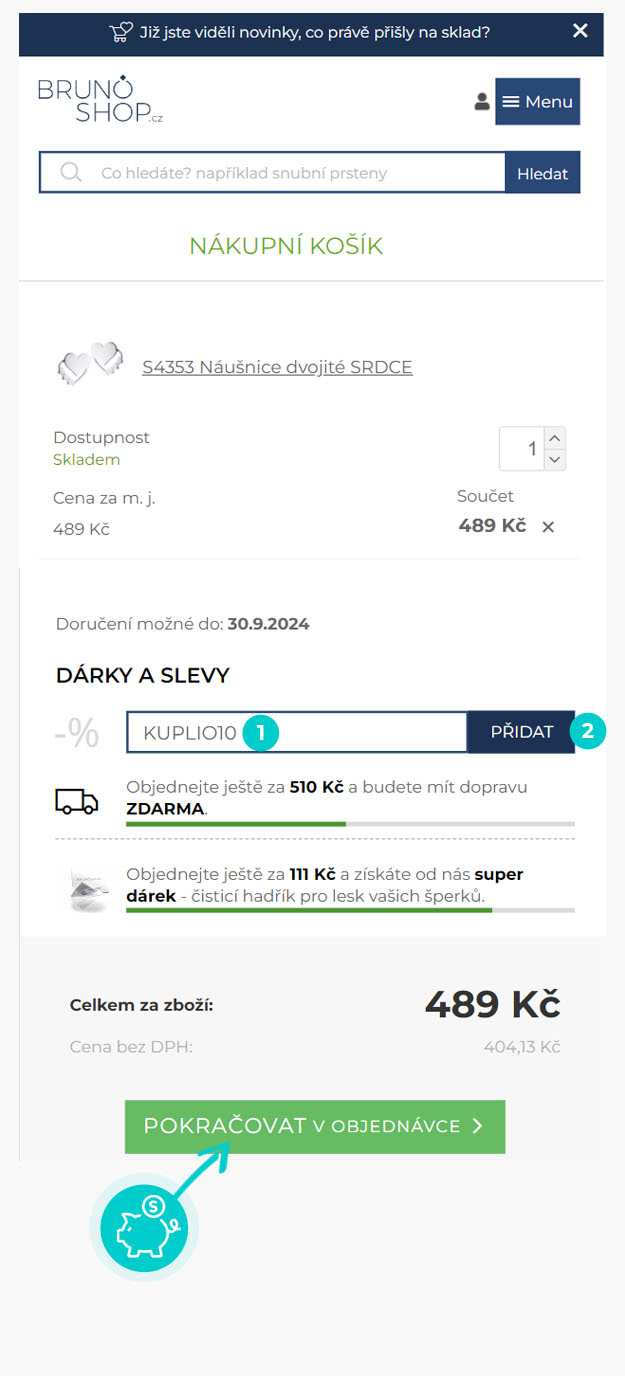Click Pokračovat v objednávce button
Screen dimensions: 625x1376
pos(315,1126)
